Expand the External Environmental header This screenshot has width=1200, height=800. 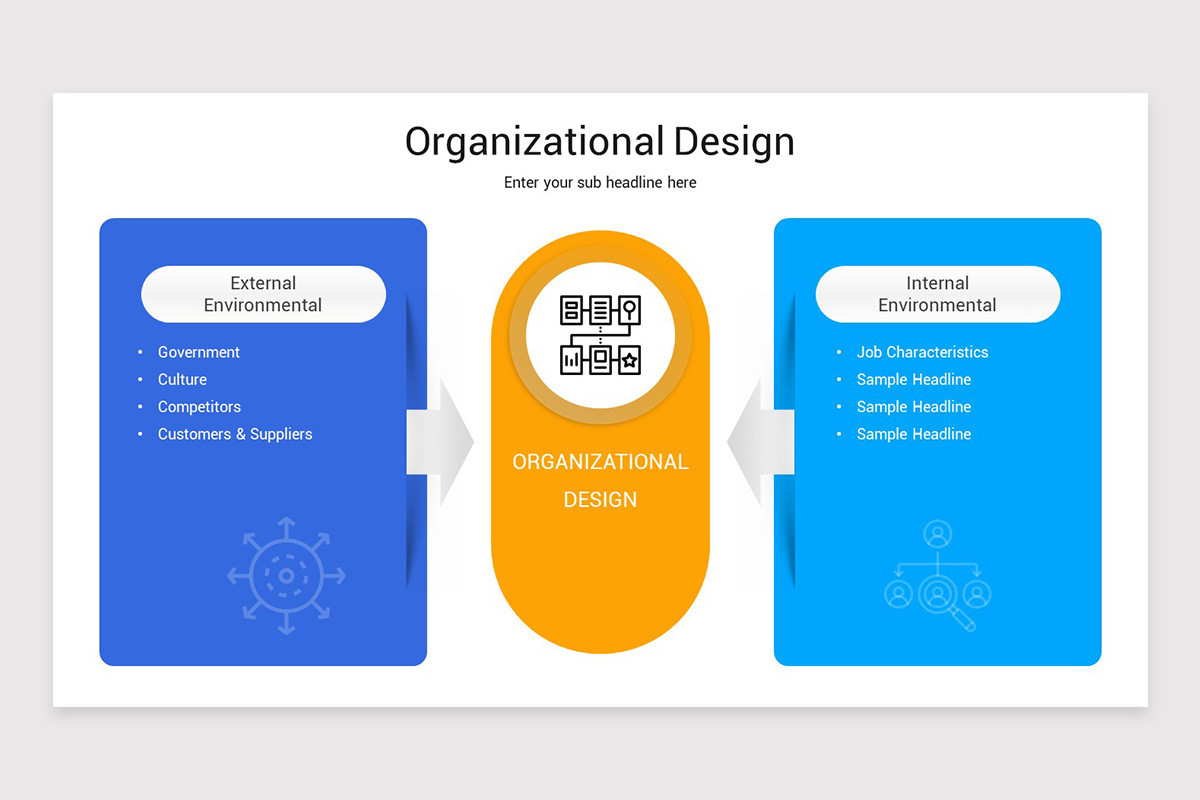pos(263,294)
